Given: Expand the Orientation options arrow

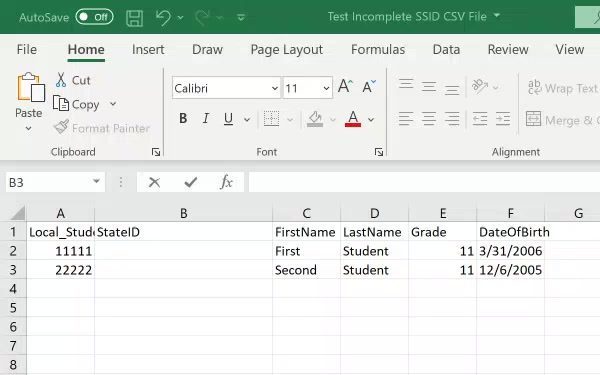Looking at the screenshot, I should [496, 88].
